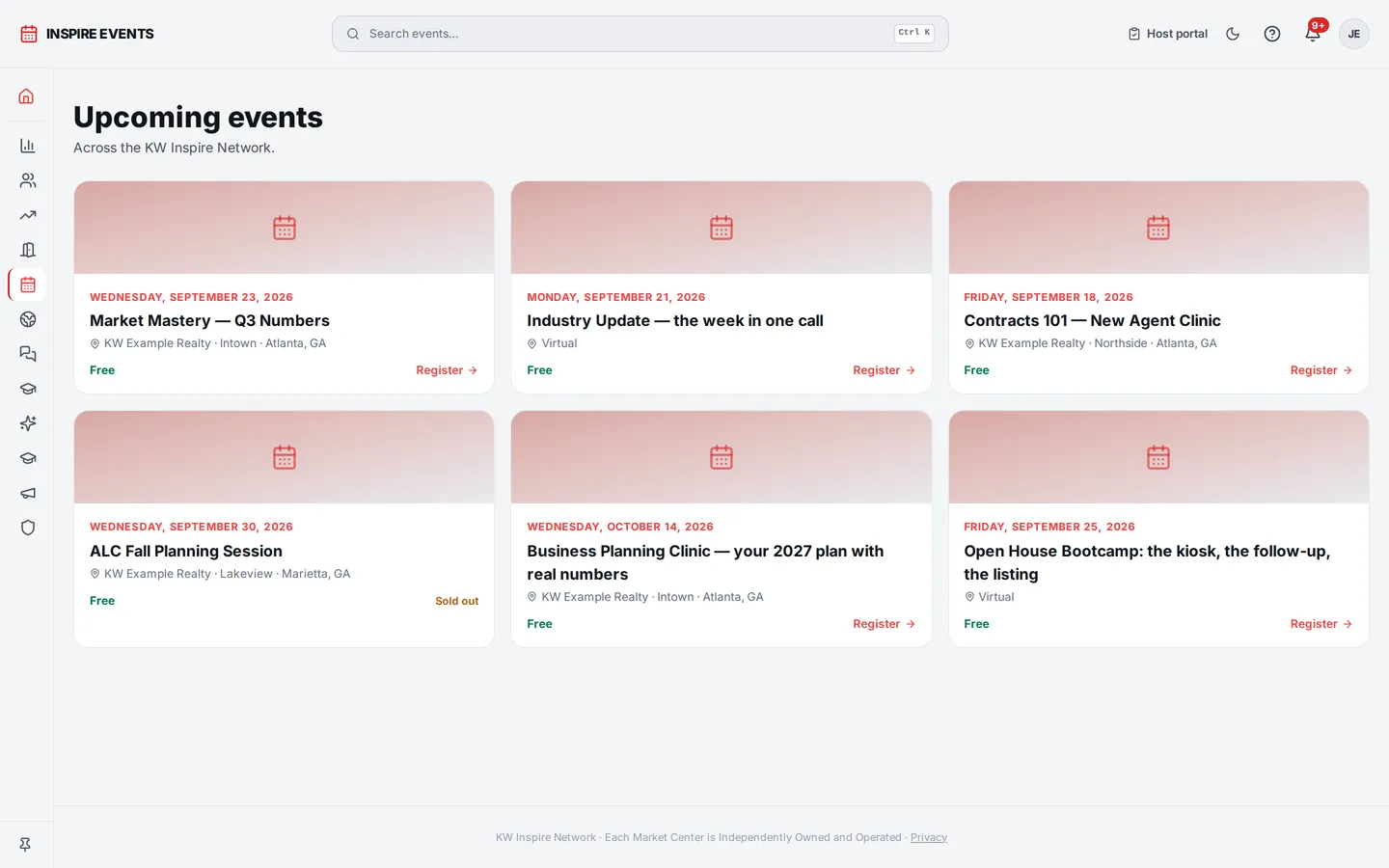This screenshot has height=868, width=1389.
Task: Click the Open House Bootcamp banner image
Action: tap(1158, 457)
